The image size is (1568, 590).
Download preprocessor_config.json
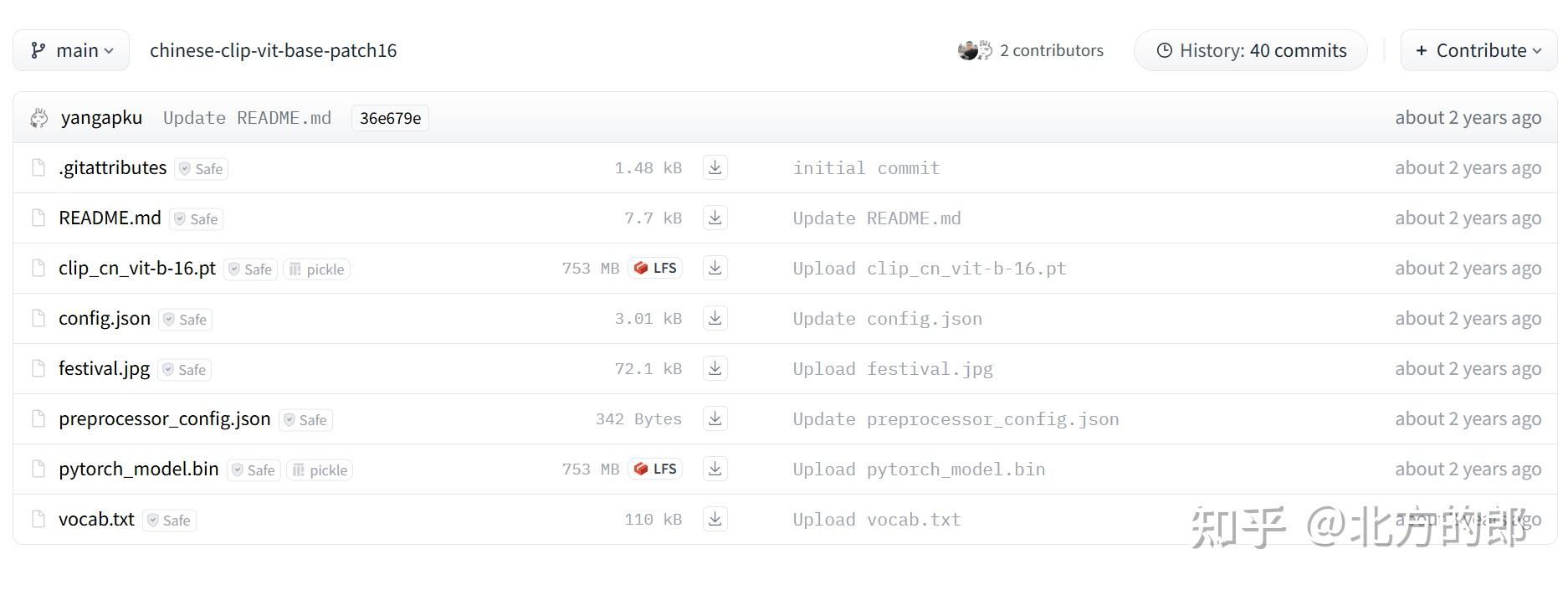pyautogui.click(x=715, y=418)
